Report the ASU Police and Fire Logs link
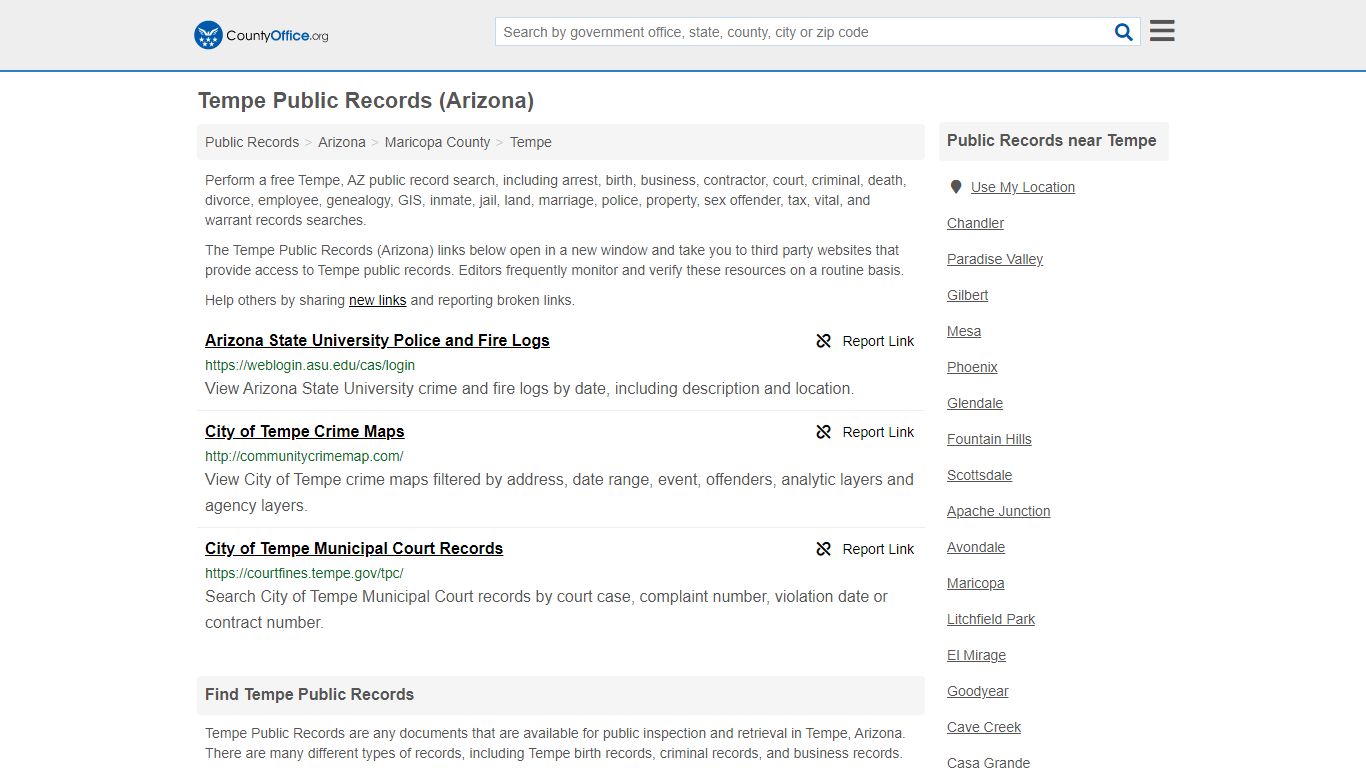 pos(865,341)
